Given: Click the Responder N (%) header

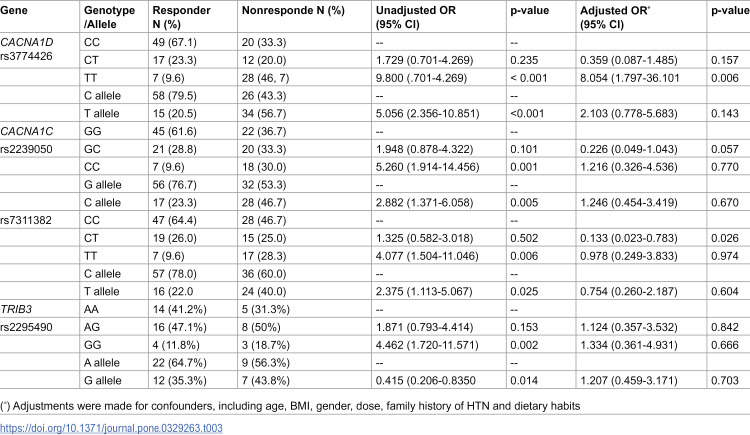Looking at the screenshot, I should pos(181,17).
